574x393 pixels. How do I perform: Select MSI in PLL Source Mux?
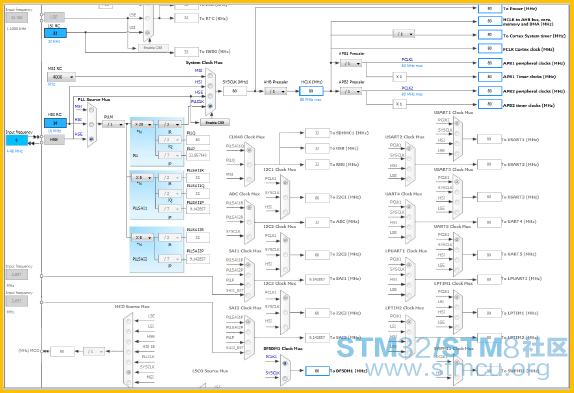pos(91,110)
